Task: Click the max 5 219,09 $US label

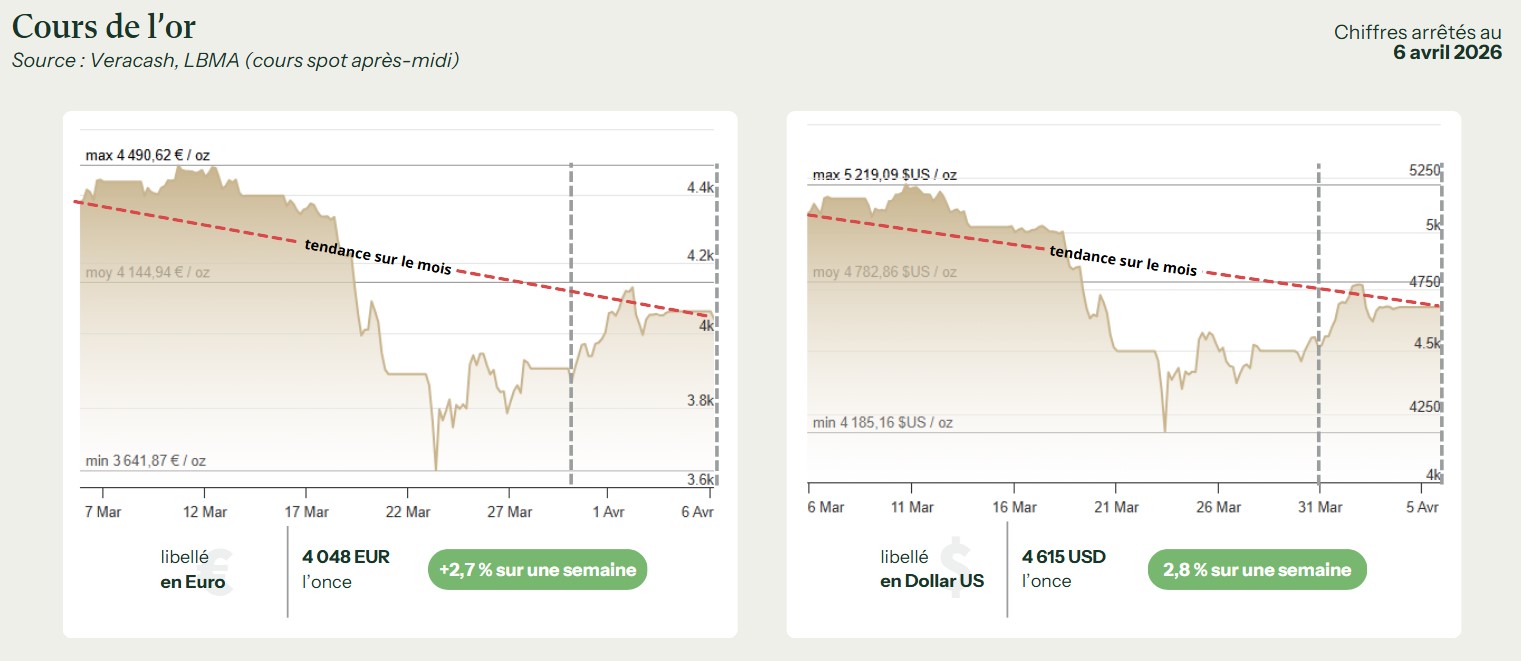Action: click(x=884, y=175)
